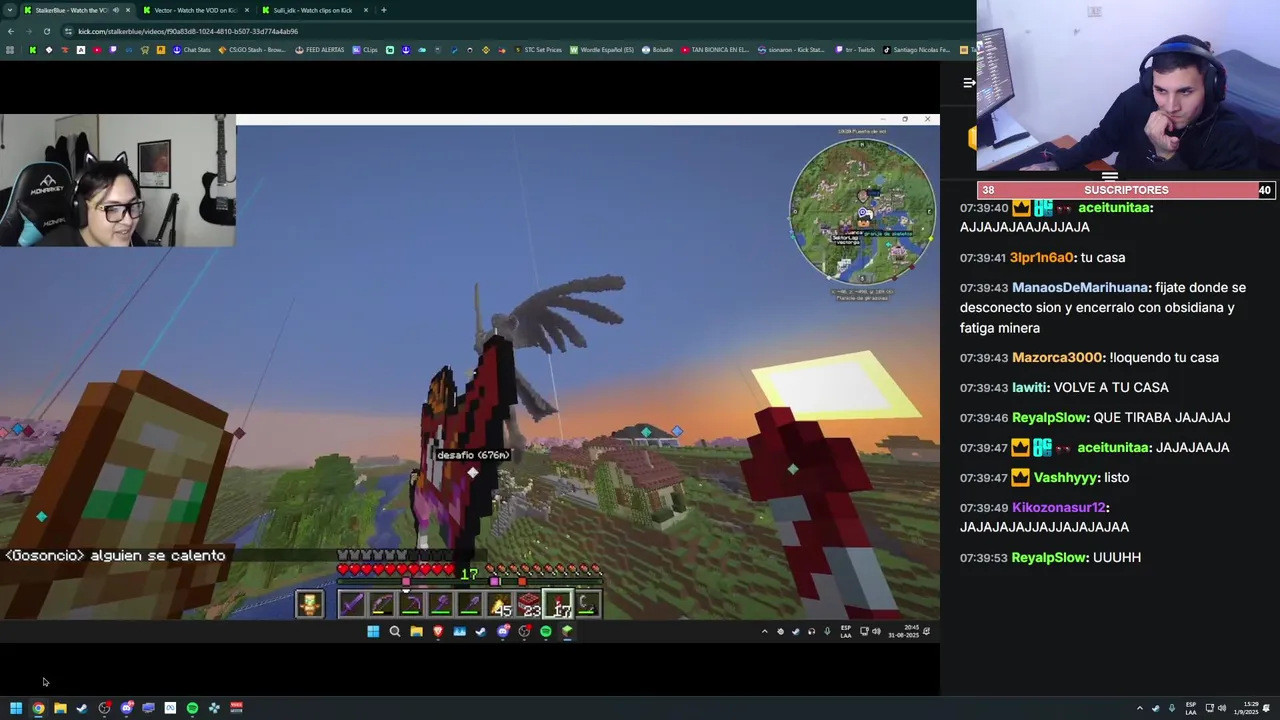Viewport: 1280px width, 720px height.
Task: Click Start button on the video's taskbar
Action: tap(373, 631)
